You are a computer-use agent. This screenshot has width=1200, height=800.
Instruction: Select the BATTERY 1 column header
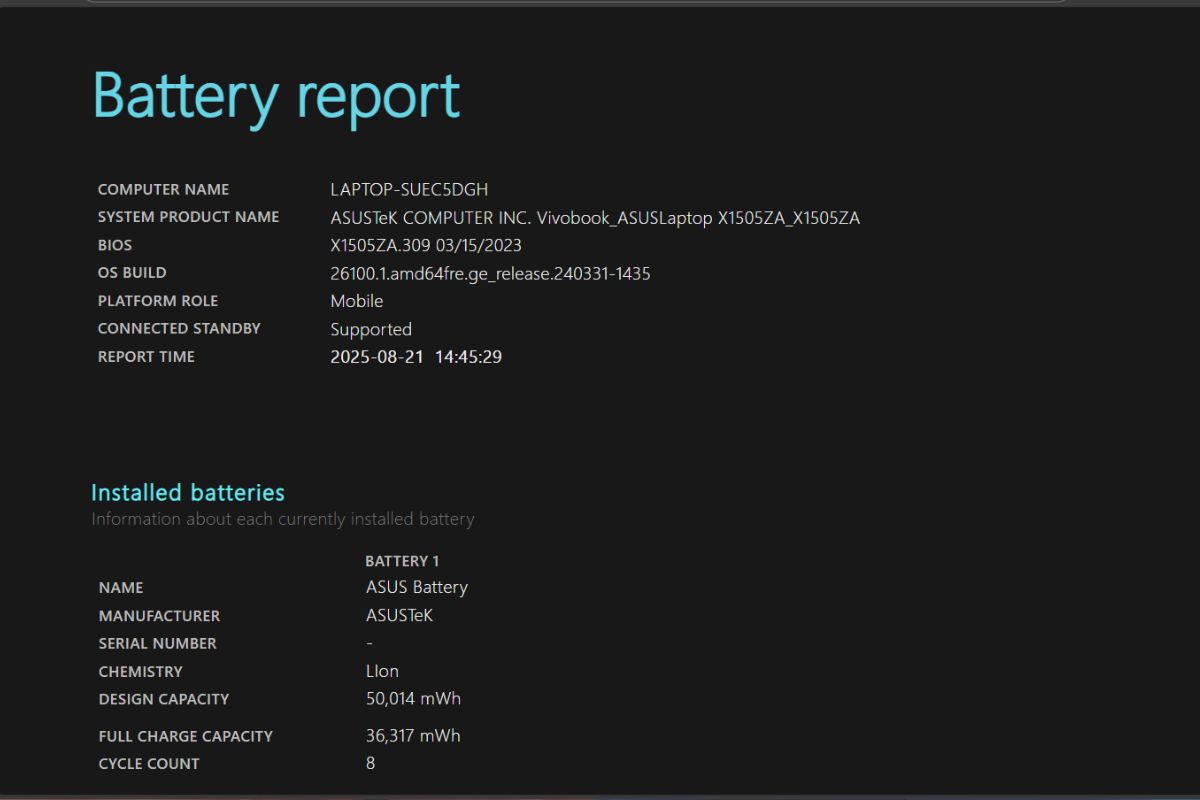[x=402, y=561]
